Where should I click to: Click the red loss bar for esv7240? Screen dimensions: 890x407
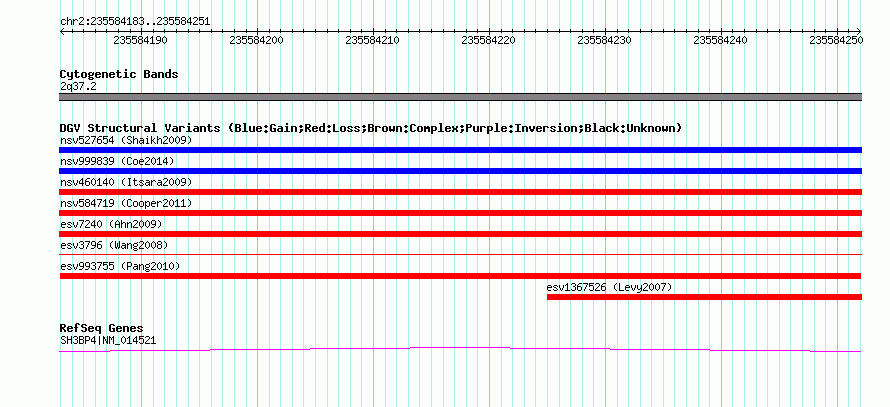pos(460,234)
